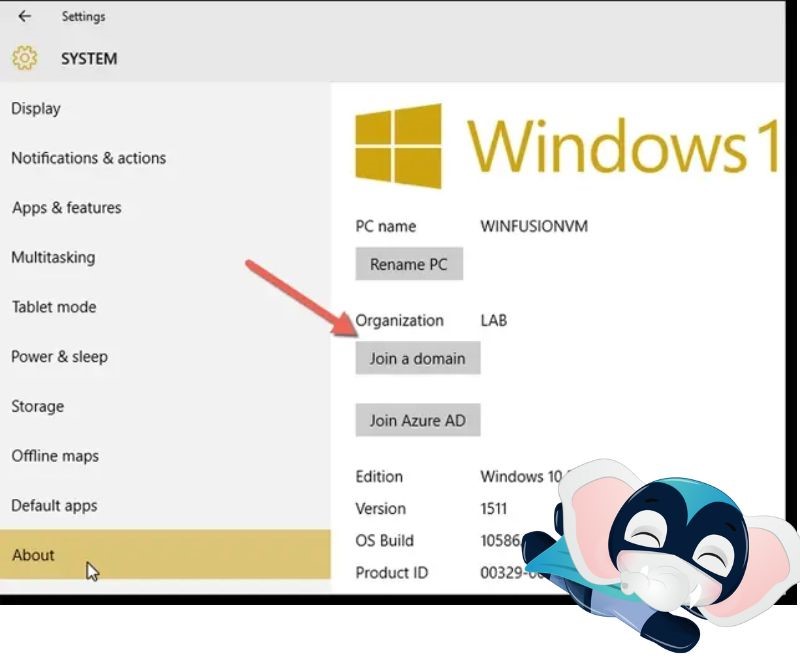Click the Organization value LAB

(x=493, y=320)
